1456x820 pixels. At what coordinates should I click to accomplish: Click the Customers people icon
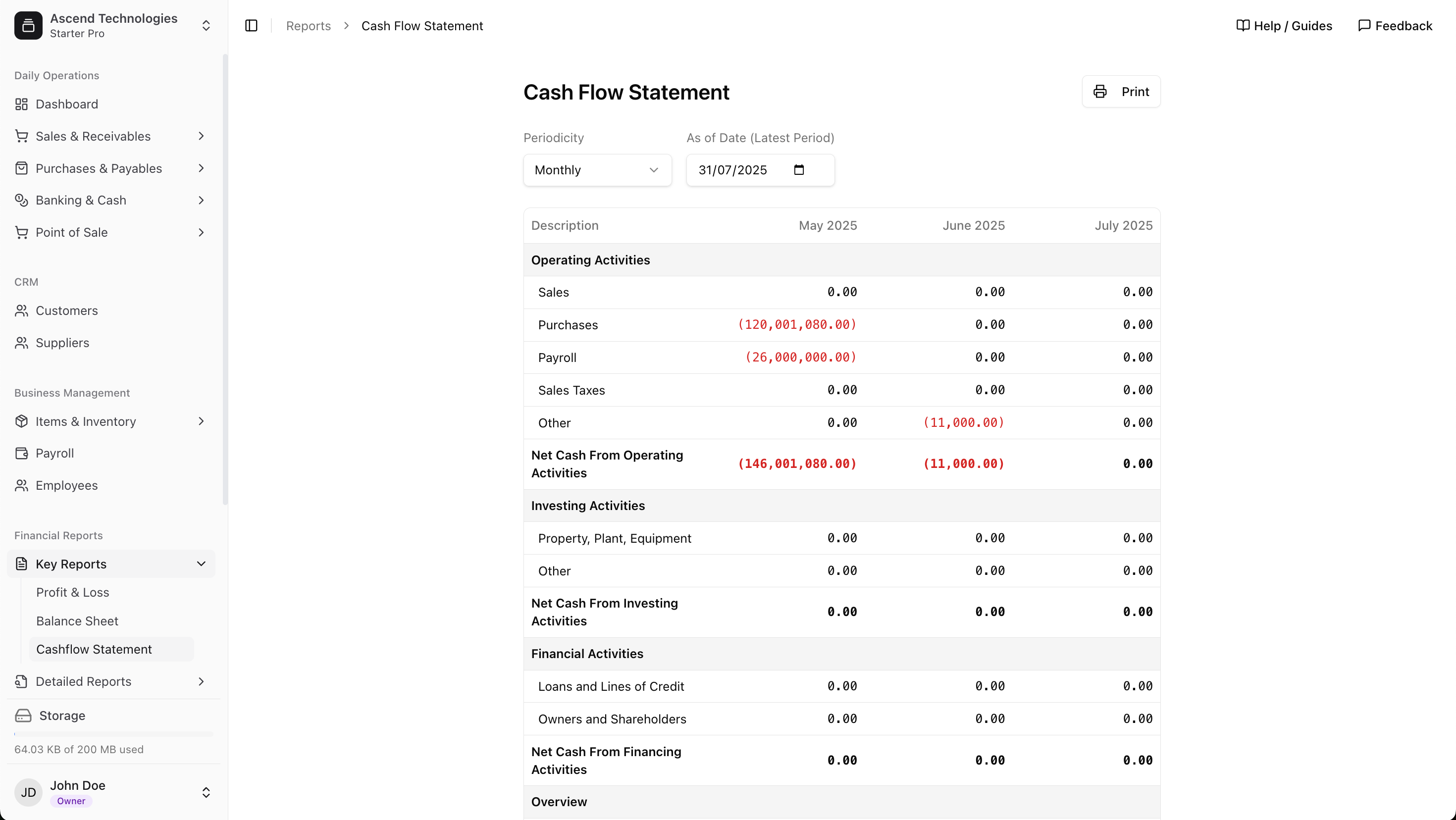(21, 311)
